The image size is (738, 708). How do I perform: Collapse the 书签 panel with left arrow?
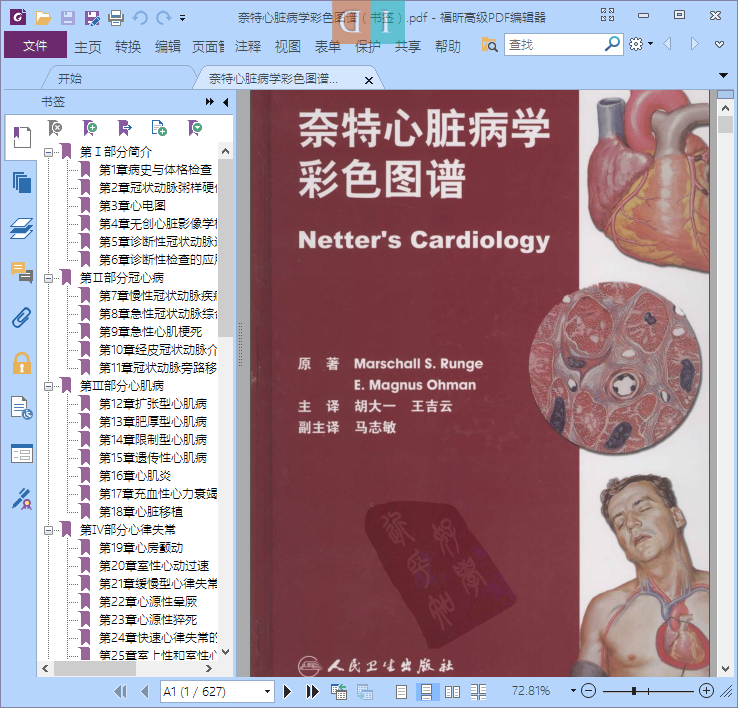tap(226, 102)
